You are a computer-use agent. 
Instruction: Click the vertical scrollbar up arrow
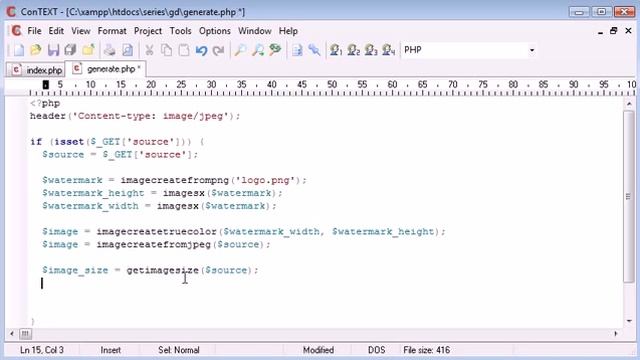point(629,104)
